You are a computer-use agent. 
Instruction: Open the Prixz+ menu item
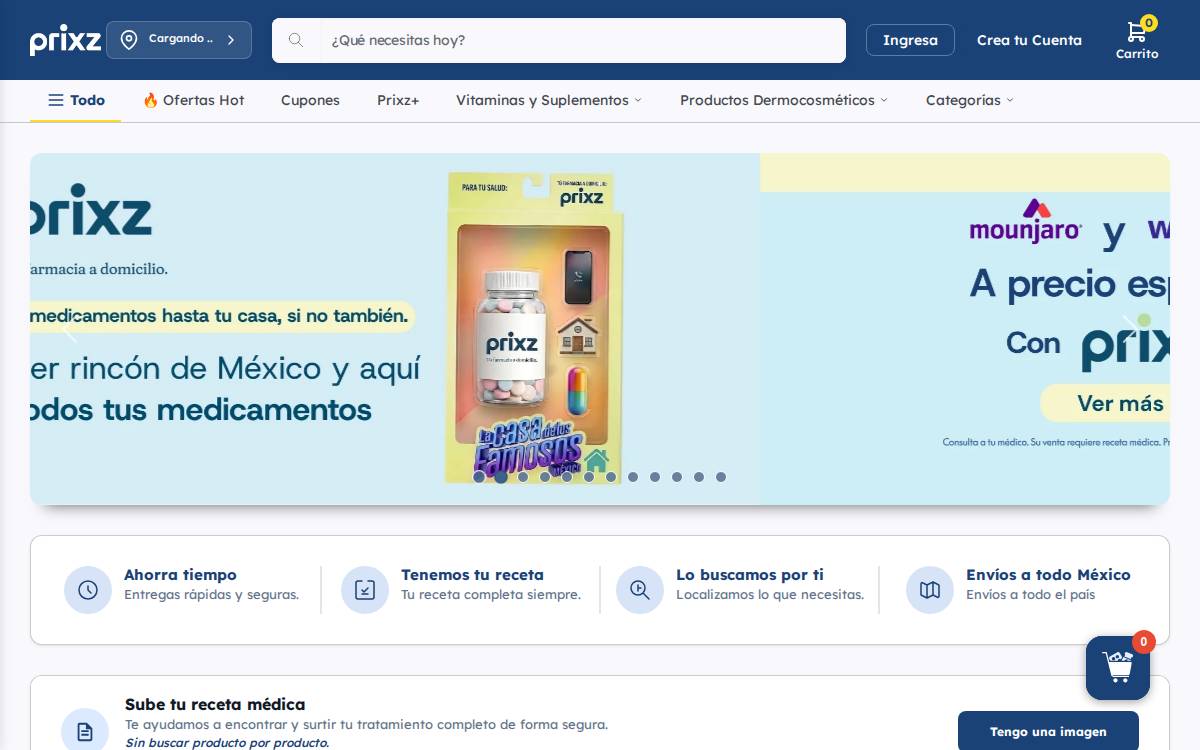[x=398, y=100]
